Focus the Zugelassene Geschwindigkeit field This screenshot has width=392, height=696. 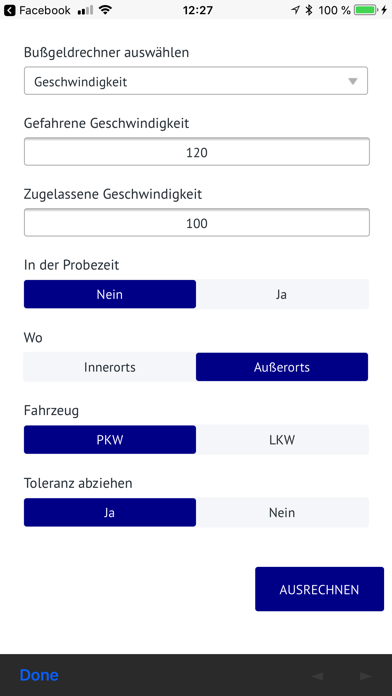[197, 222]
